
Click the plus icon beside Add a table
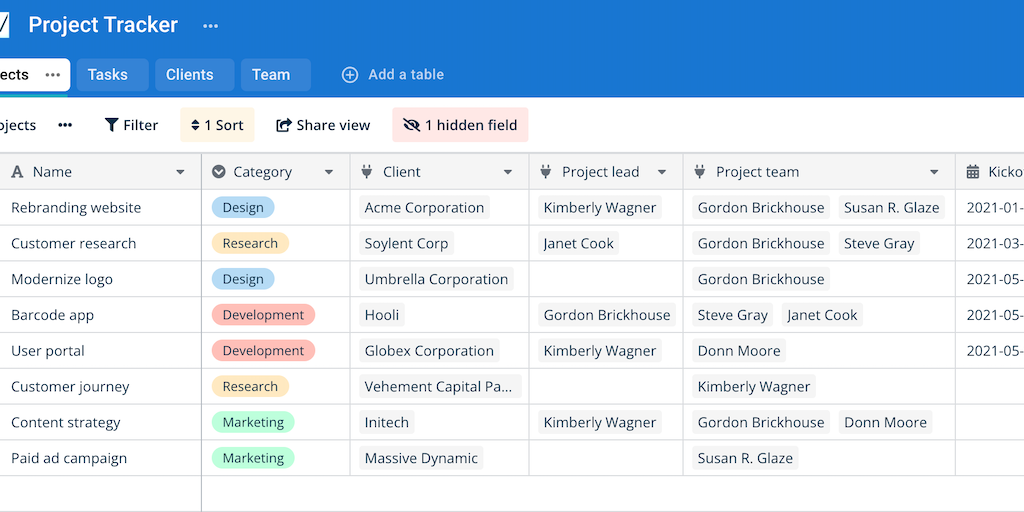pos(350,75)
